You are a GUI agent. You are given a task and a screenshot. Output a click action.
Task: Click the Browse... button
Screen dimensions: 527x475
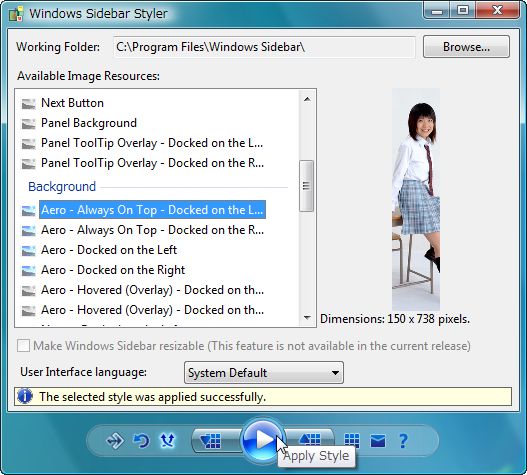pos(466,47)
